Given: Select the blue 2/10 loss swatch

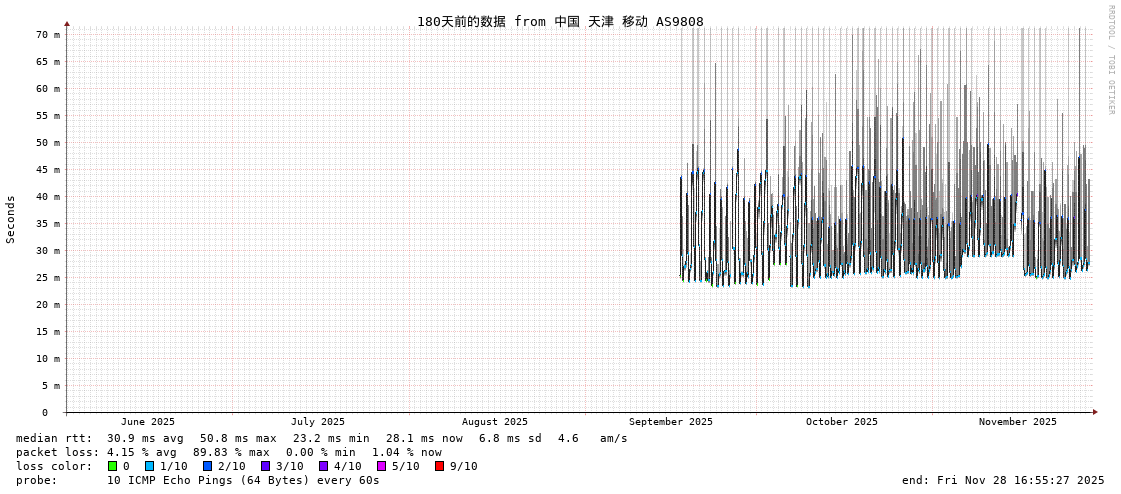Looking at the screenshot, I should 207,466.
